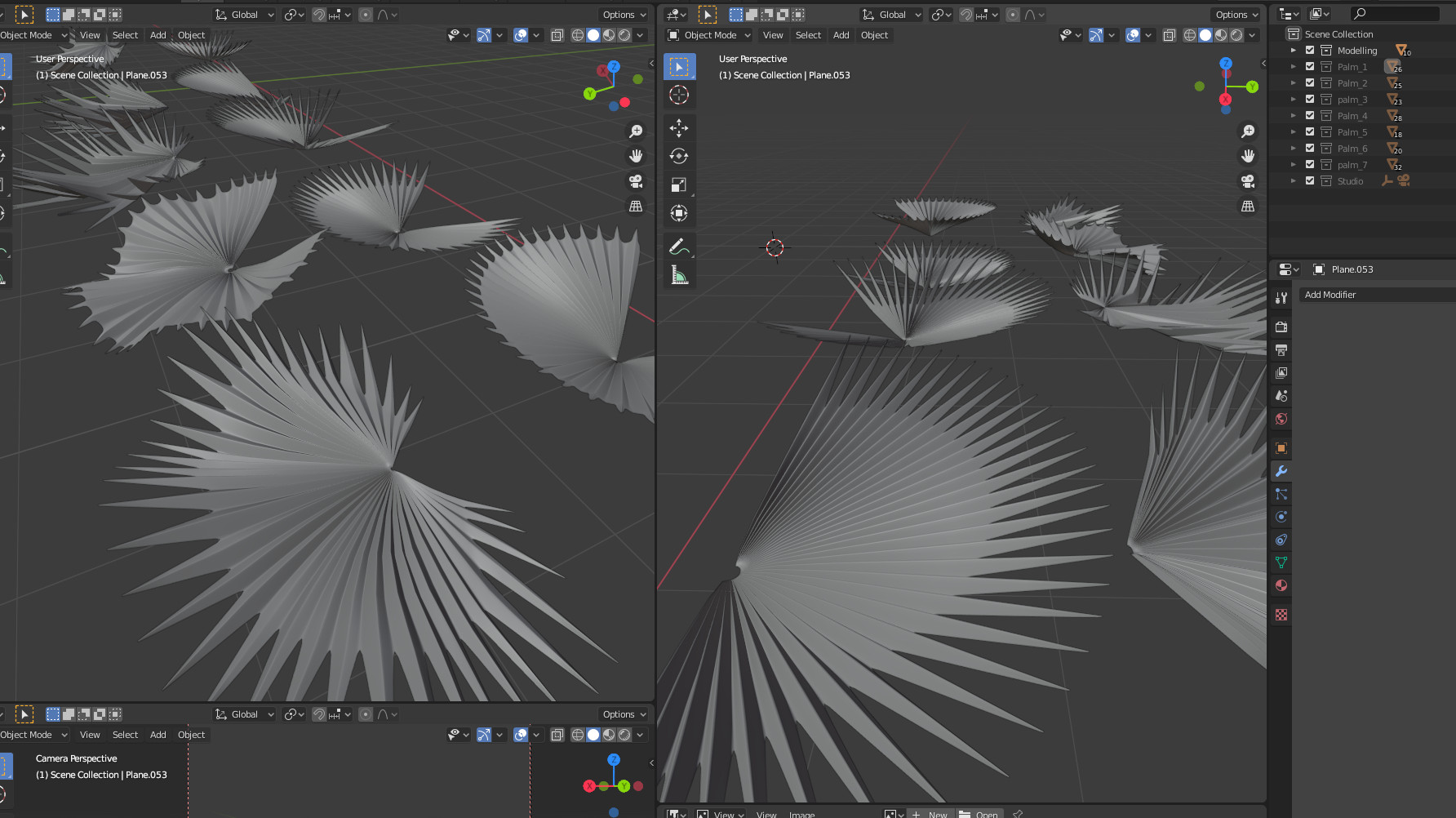Open the Add menu in right viewport
This screenshot has width=1456, height=818.
tap(841, 35)
